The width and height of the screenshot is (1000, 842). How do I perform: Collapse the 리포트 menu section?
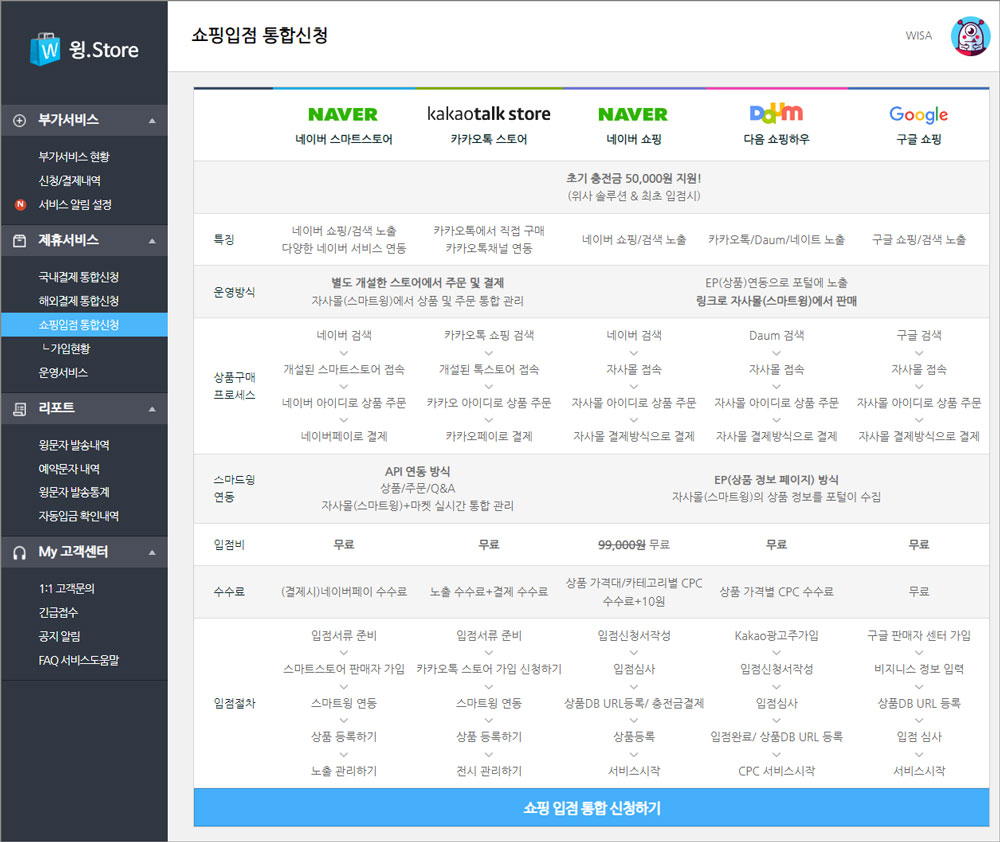click(152, 409)
